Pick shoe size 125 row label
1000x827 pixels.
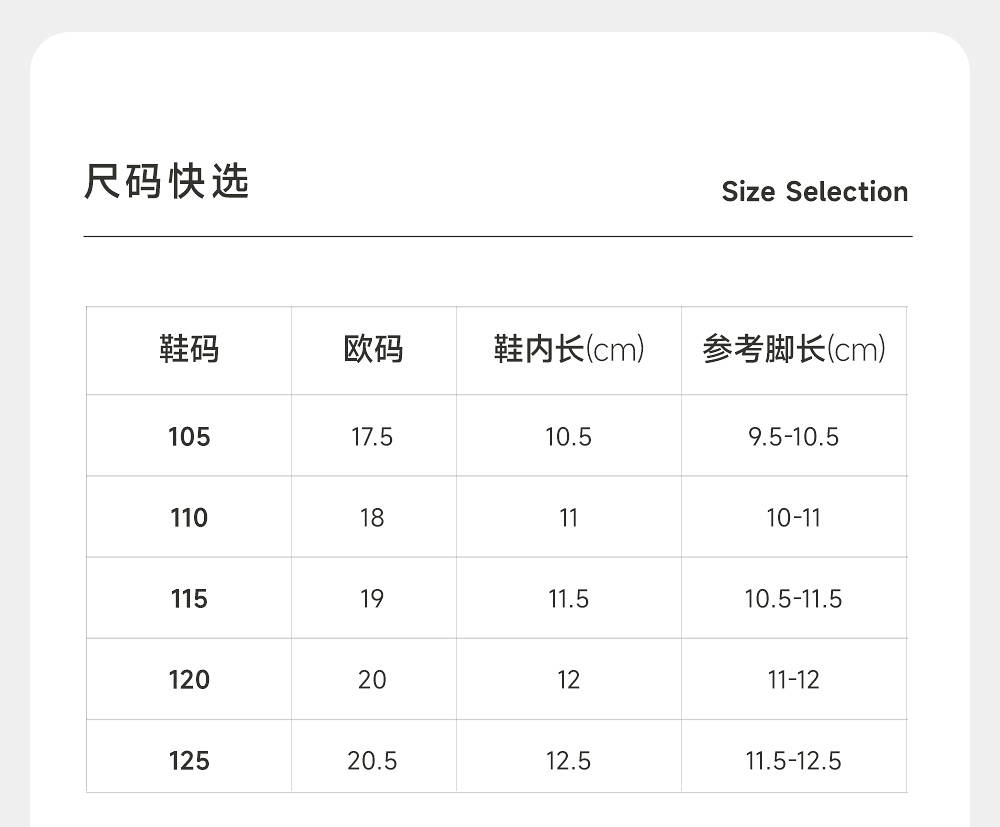click(x=189, y=761)
